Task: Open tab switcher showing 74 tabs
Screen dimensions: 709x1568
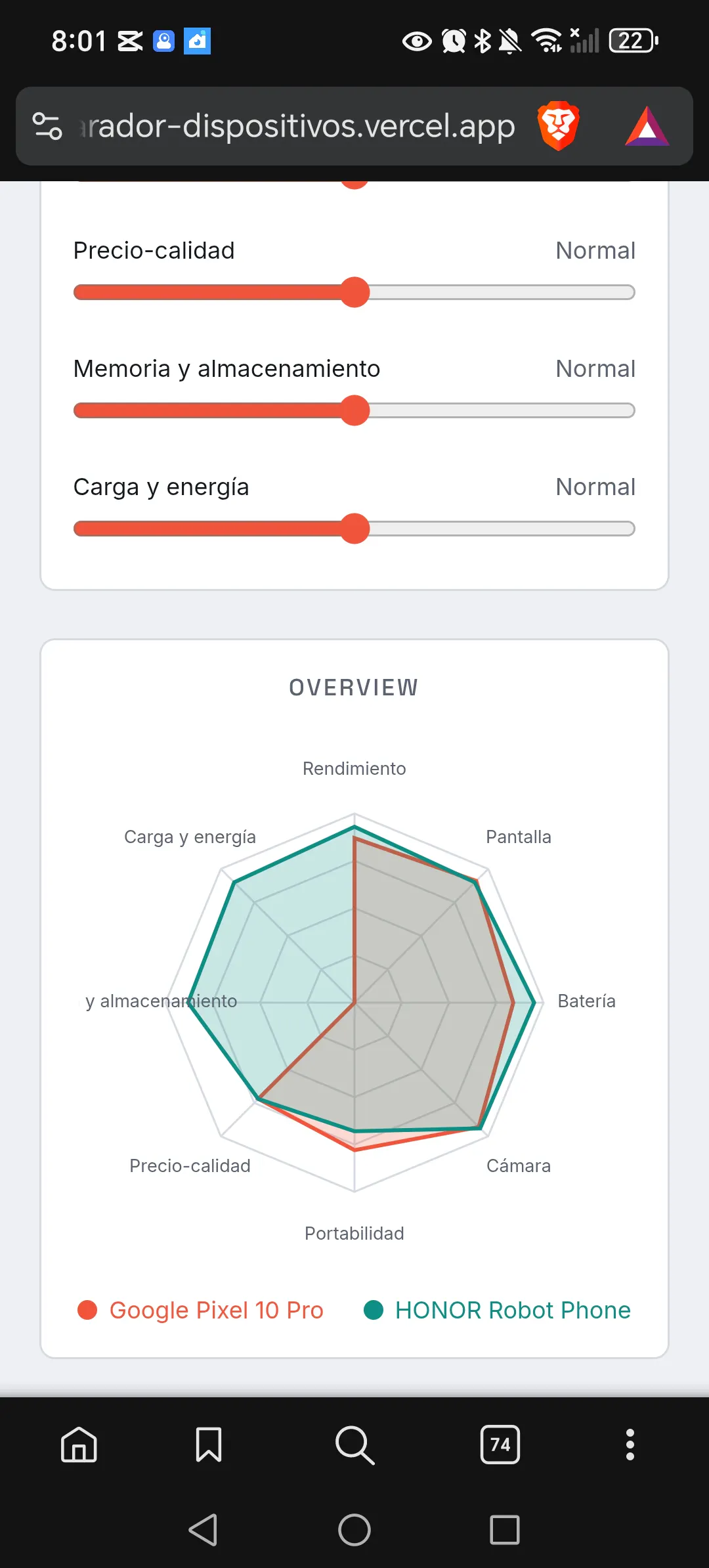Action: point(500,1445)
